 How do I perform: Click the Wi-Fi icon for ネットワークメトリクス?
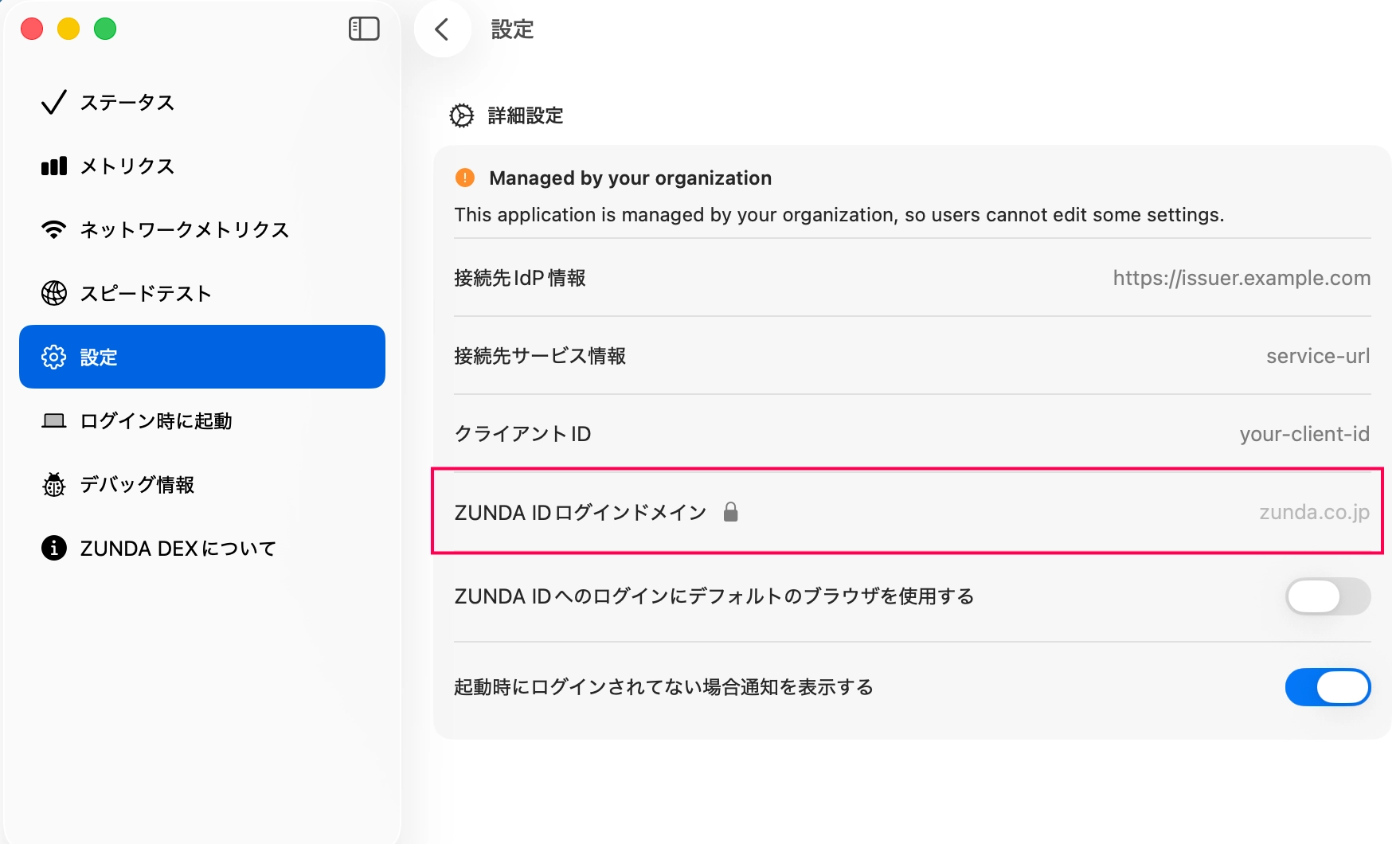pyautogui.click(x=53, y=230)
